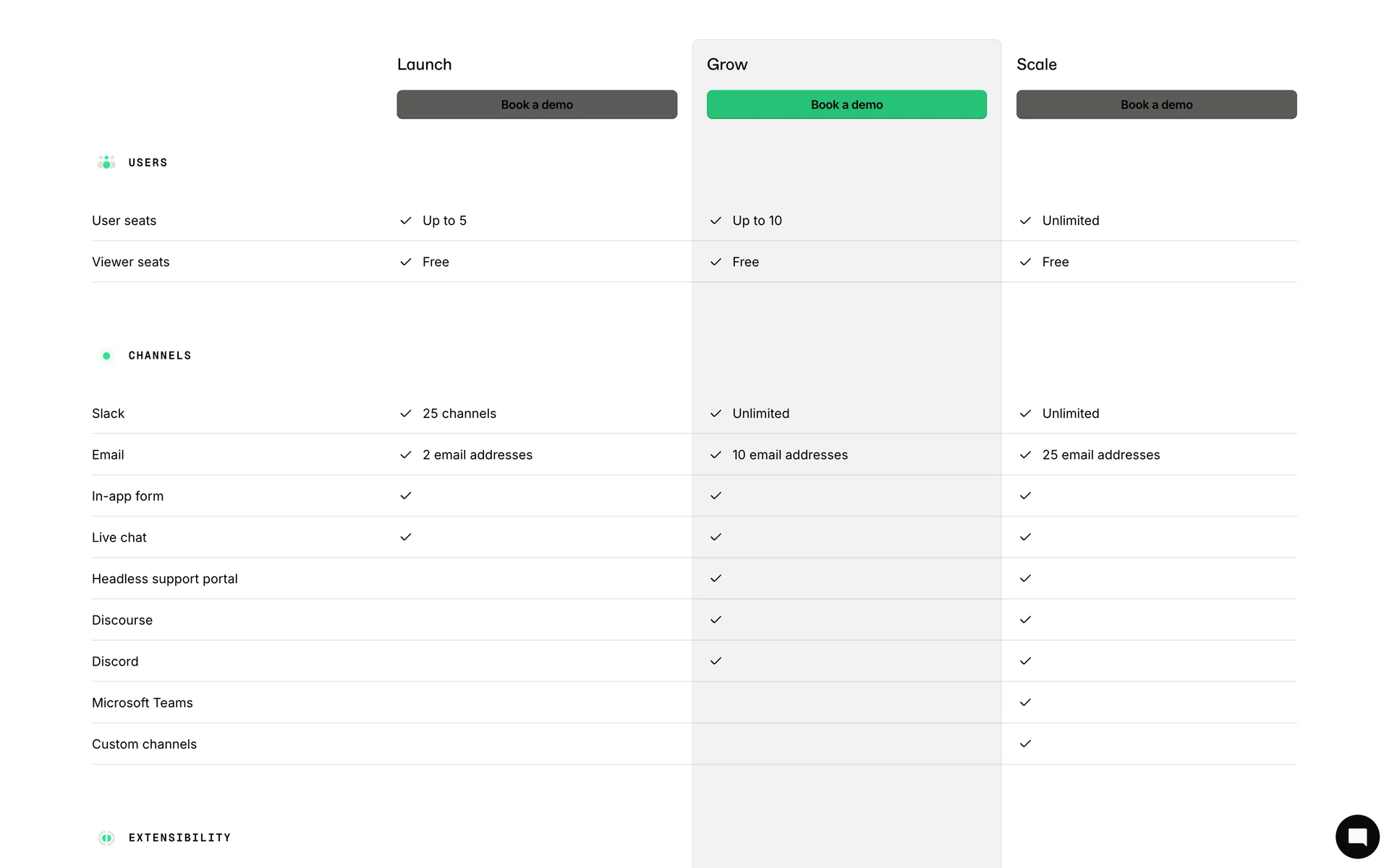Click the Scale plan title
Screen dimensions: 1389x868
1037,64
